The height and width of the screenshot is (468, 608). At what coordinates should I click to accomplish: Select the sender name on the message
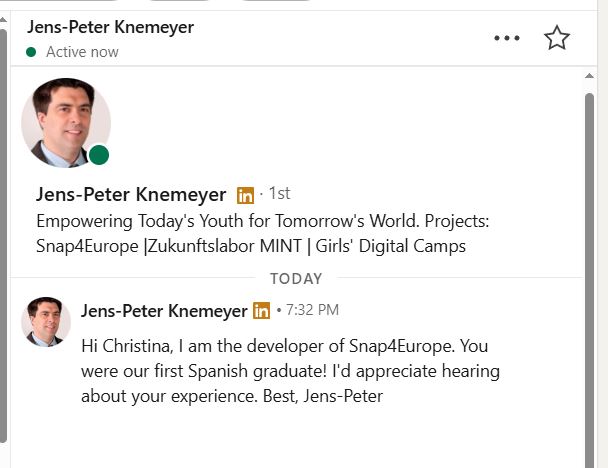(x=164, y=311)
